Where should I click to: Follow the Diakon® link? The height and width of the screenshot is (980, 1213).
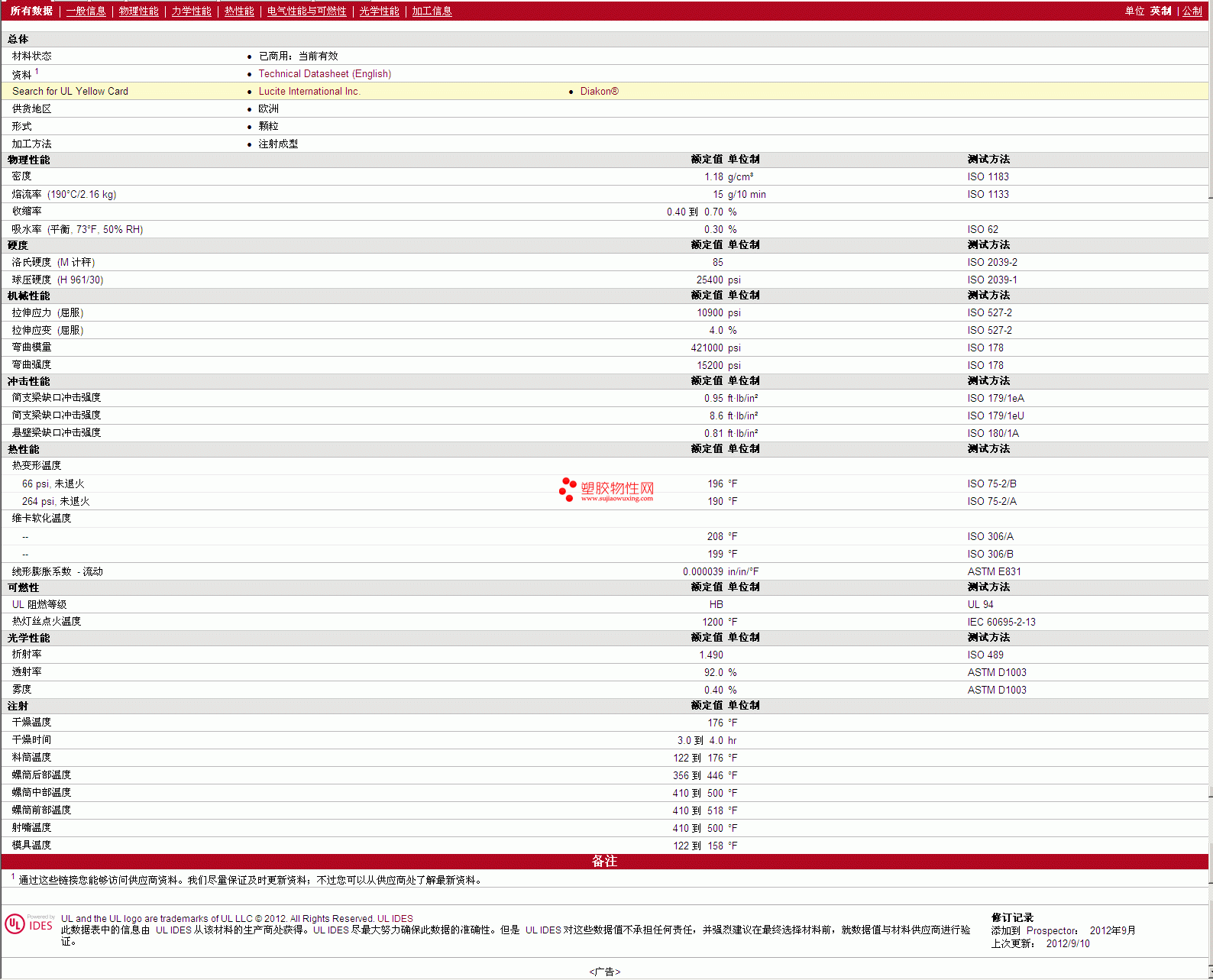click(599, 92)
